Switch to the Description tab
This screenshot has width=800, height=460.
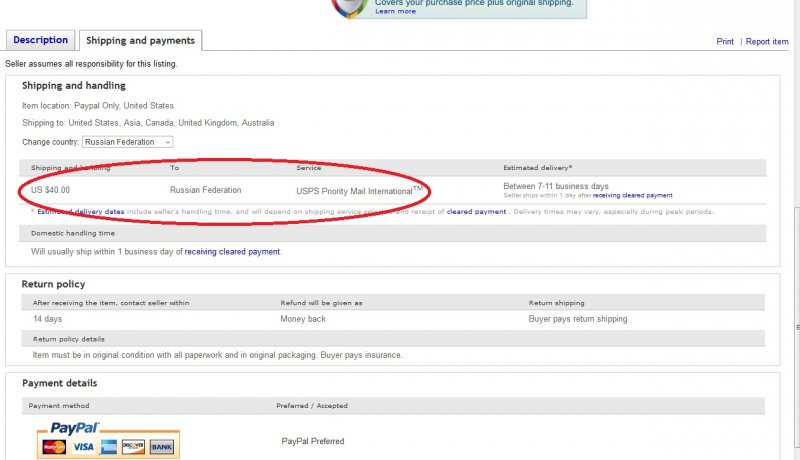[40, 40]
